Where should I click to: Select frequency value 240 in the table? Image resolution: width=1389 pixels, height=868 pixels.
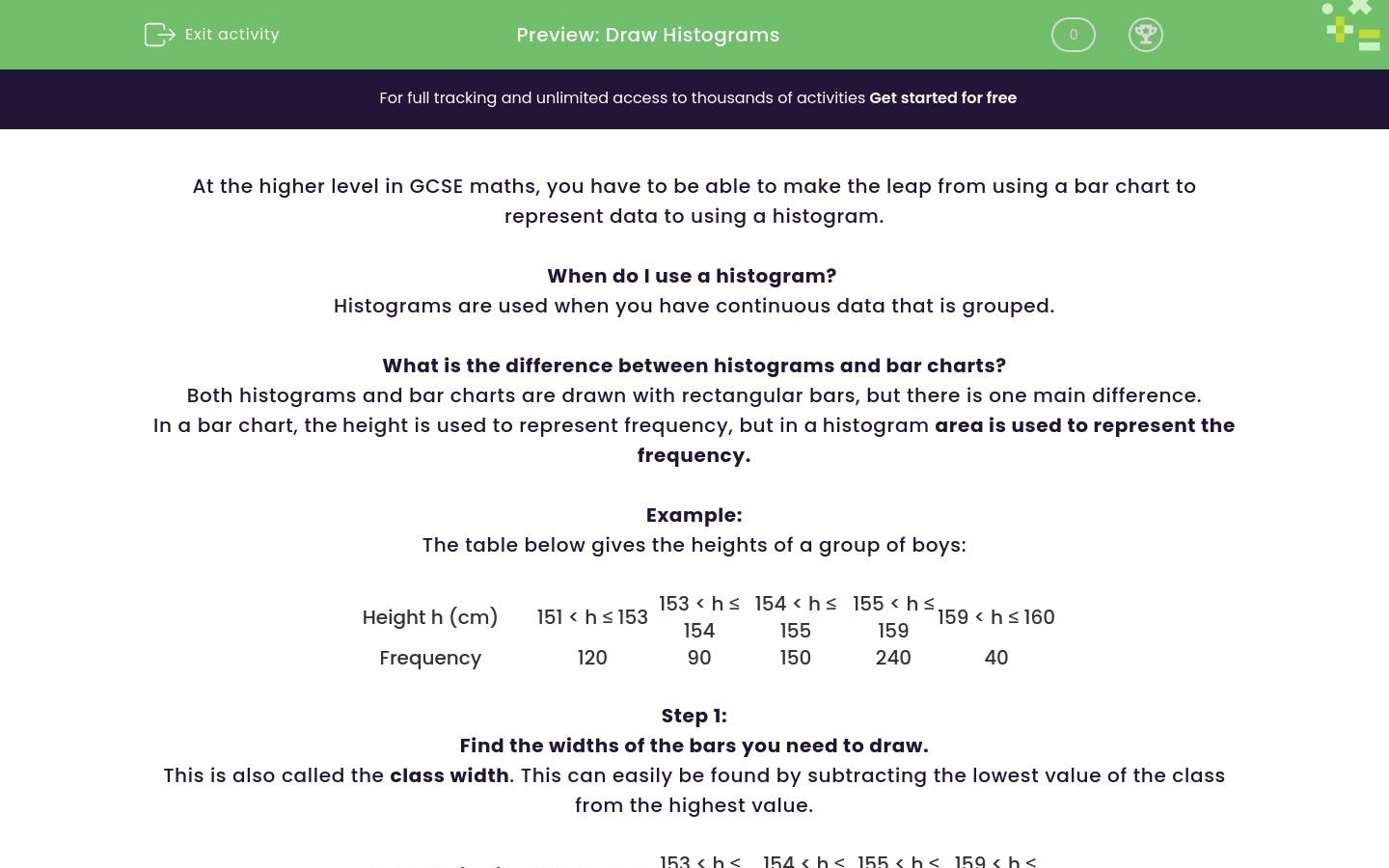coord(893,658)
